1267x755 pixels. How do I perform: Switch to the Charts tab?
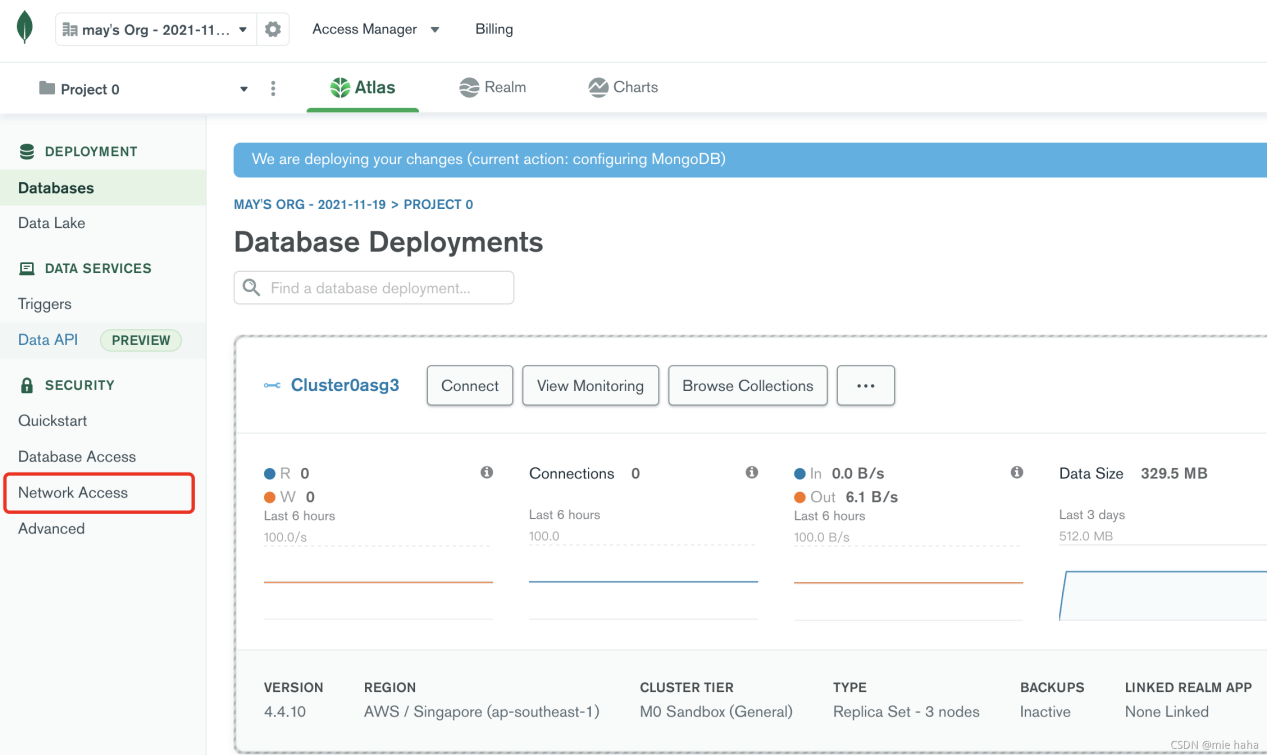[623, 87]
